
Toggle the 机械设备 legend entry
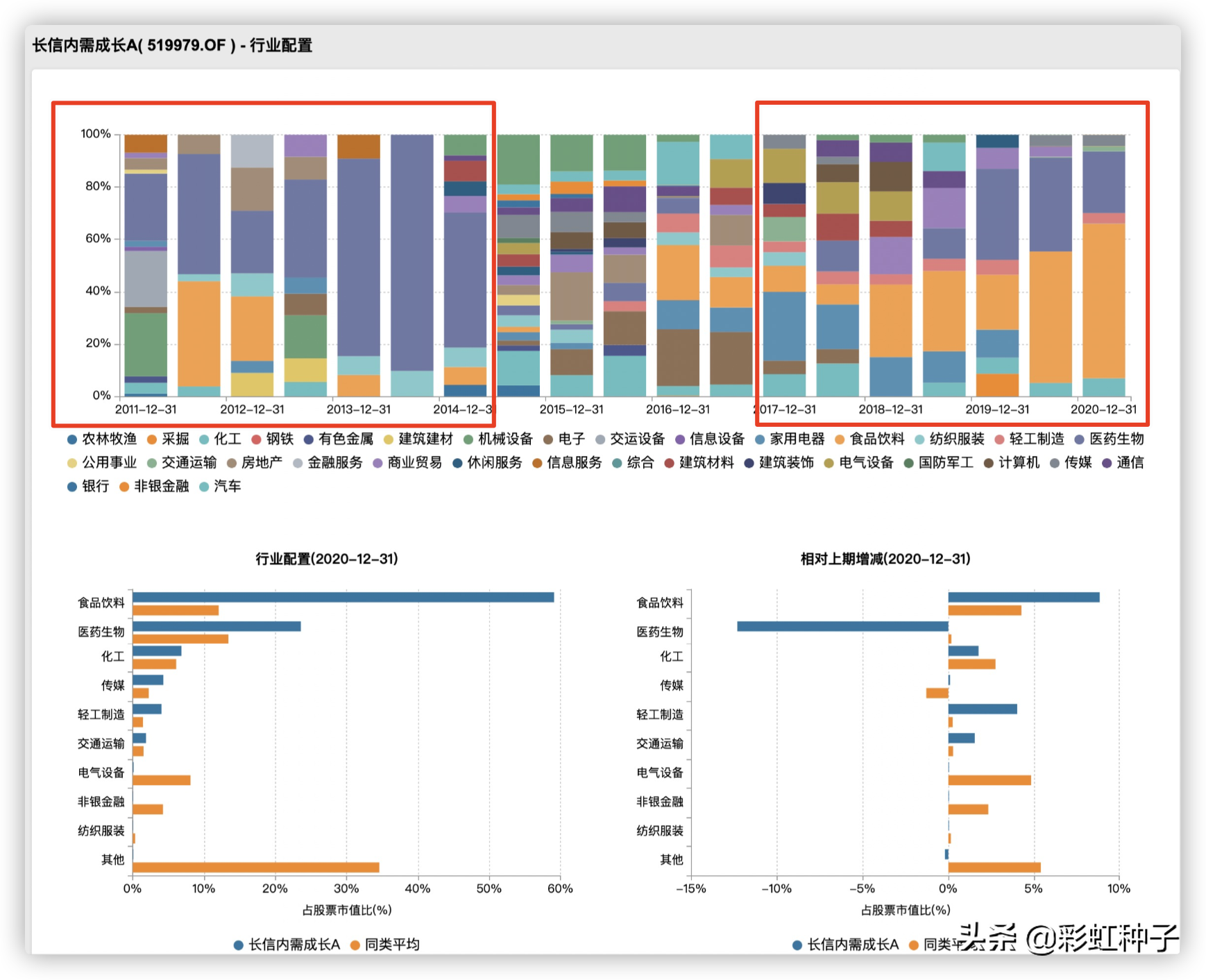tap(498, 439)
